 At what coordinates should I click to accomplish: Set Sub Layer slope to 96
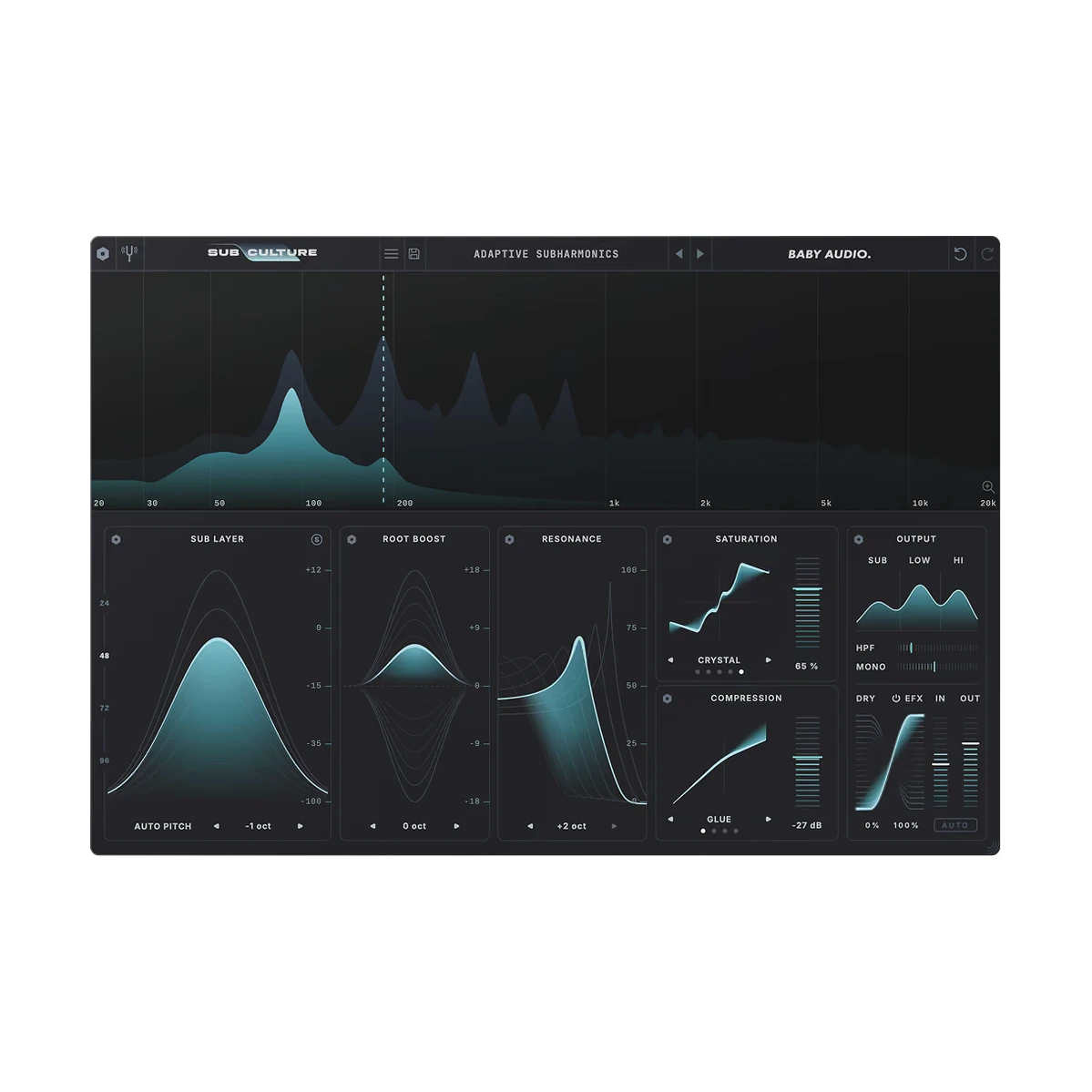(x=105, y=760)
